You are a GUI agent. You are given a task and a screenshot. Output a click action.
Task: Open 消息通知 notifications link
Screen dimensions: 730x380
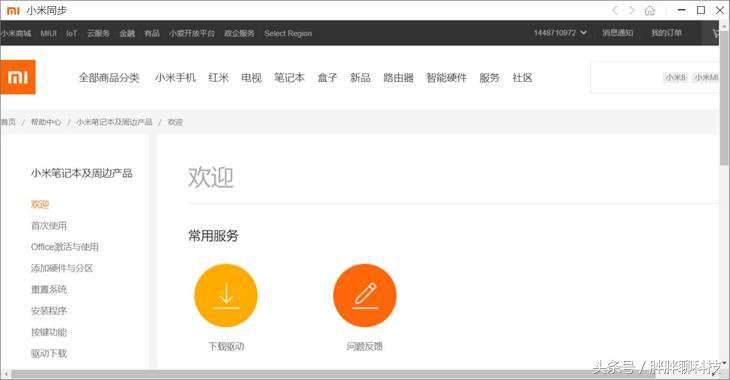(x=617, y=33)
